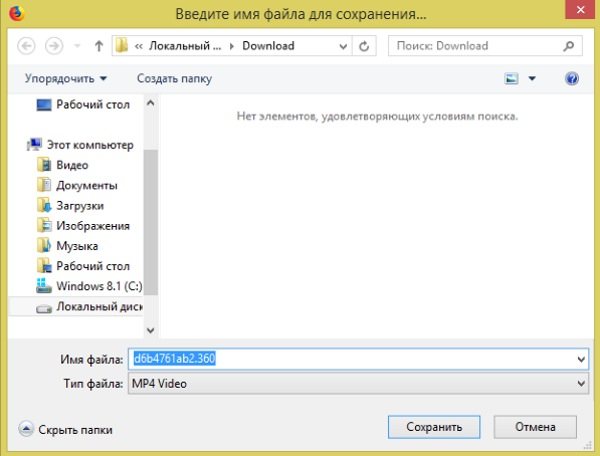Click the 'Имя файла' text field

pyautogui.click(x=359, y=359)
